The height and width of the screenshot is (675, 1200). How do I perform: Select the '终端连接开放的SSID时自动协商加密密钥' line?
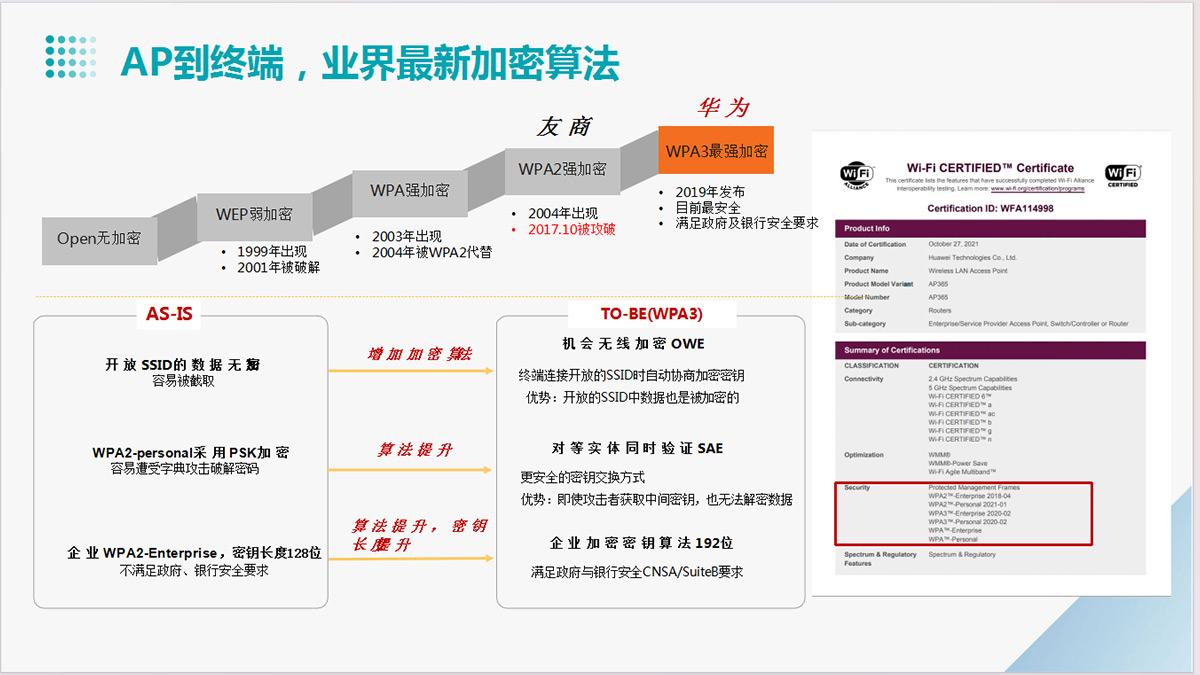coord(632,376)
